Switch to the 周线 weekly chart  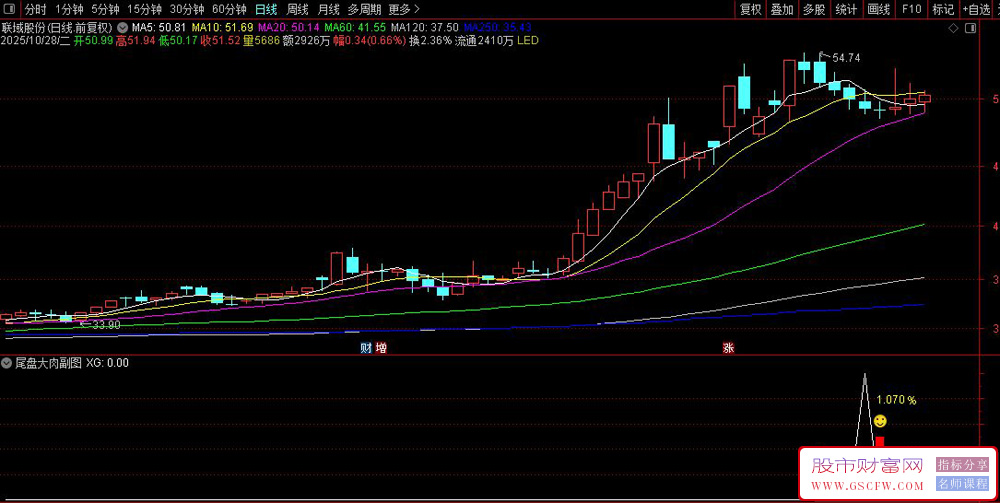(x=297, y=9)
